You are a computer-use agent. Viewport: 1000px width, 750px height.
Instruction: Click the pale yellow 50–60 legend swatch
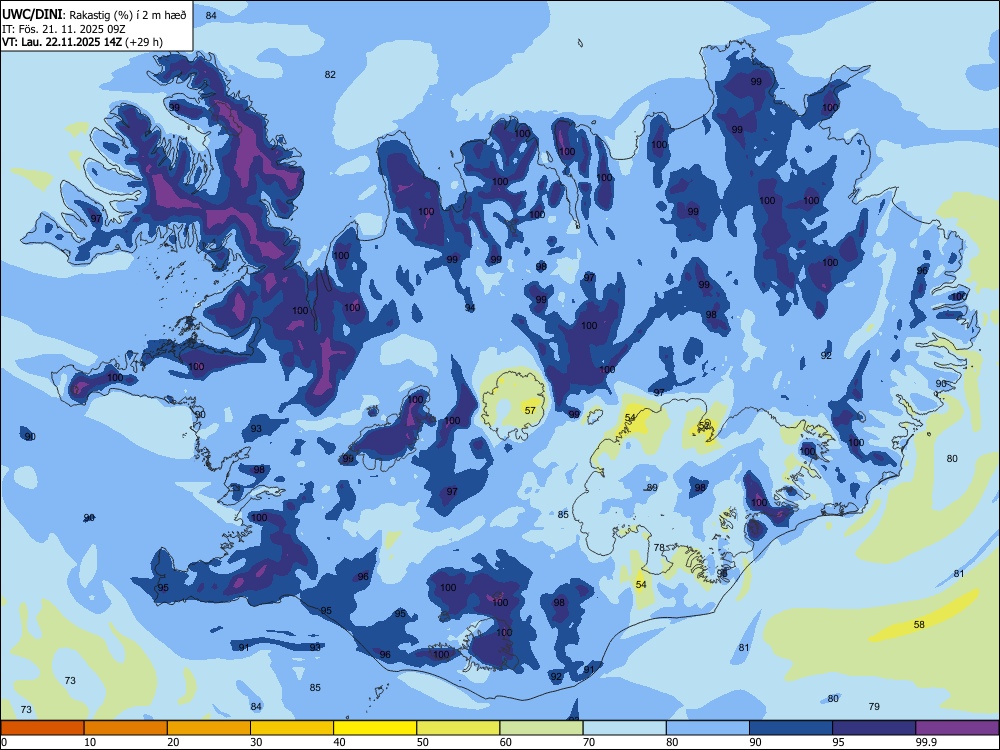coord(459,728)
